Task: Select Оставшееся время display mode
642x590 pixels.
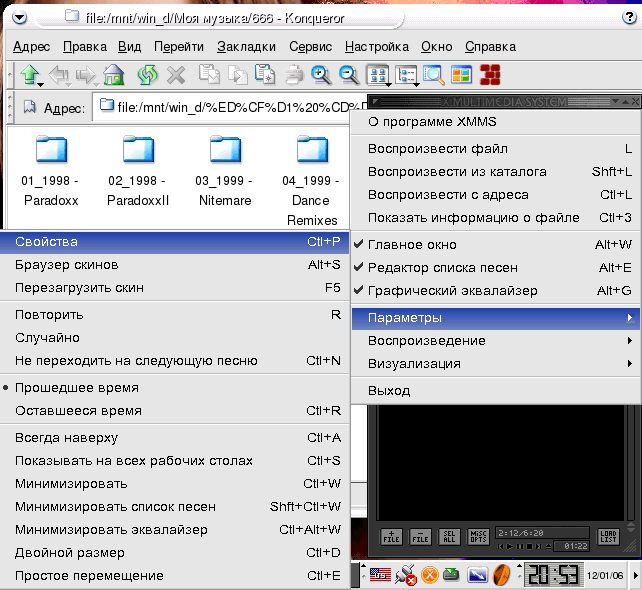Action: (x=174, y=410)
